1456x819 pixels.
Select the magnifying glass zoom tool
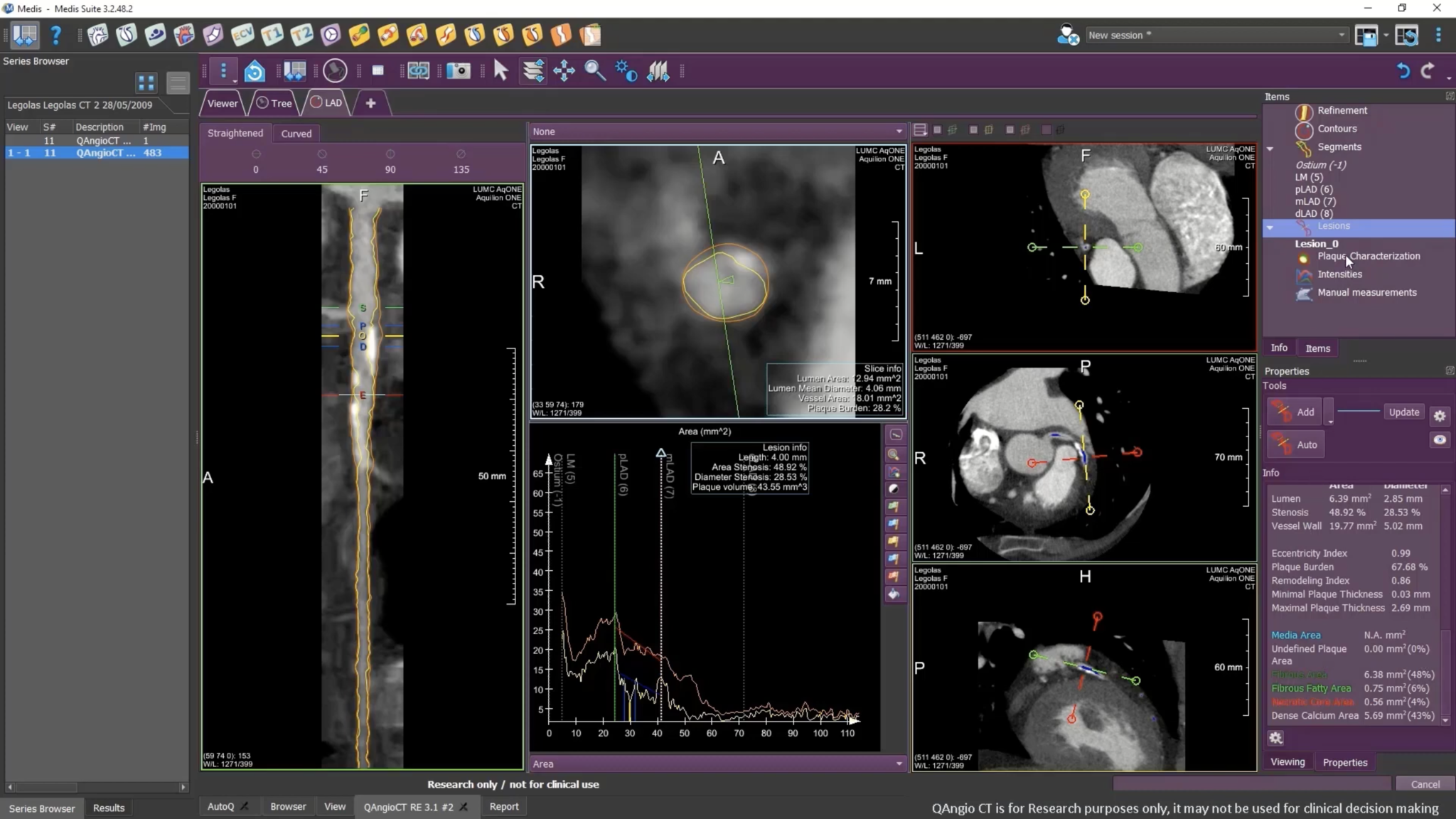[594, 70]
